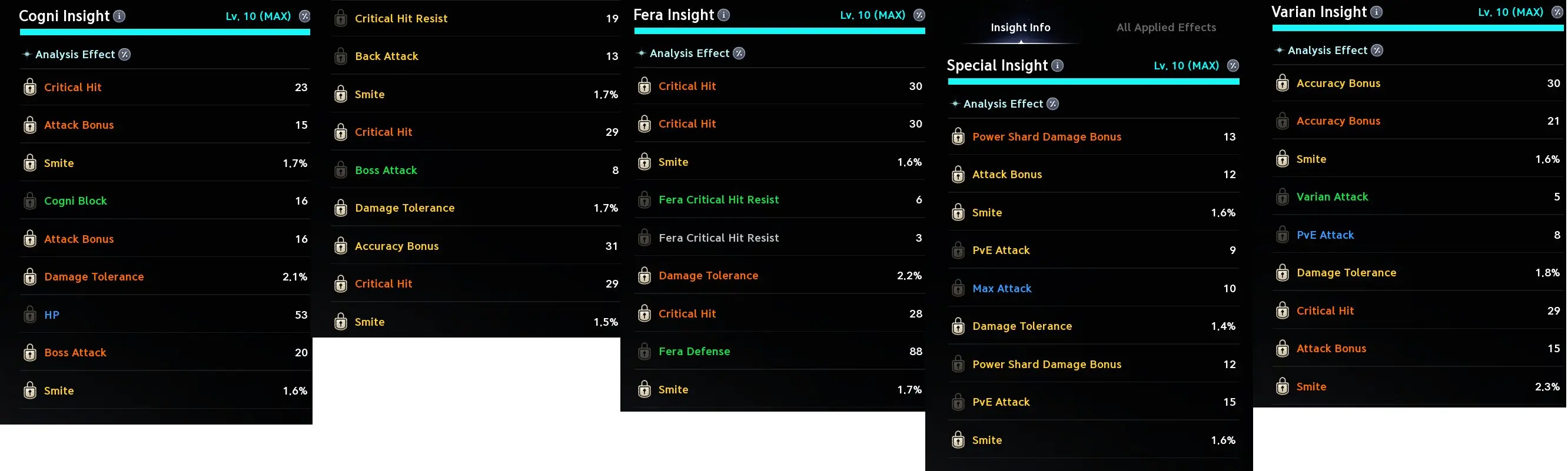Click the info icon beside Fera Insight
The height and width of the screenshot is (471, 1568).
point(724,15)
